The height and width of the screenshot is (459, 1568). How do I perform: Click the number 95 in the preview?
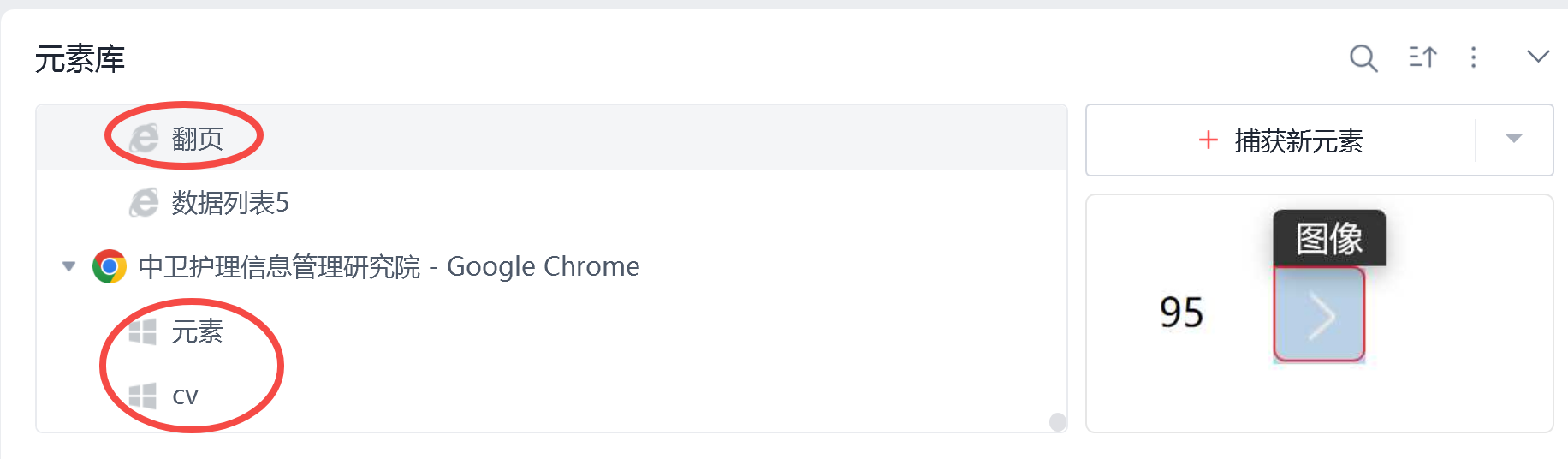1181,313
